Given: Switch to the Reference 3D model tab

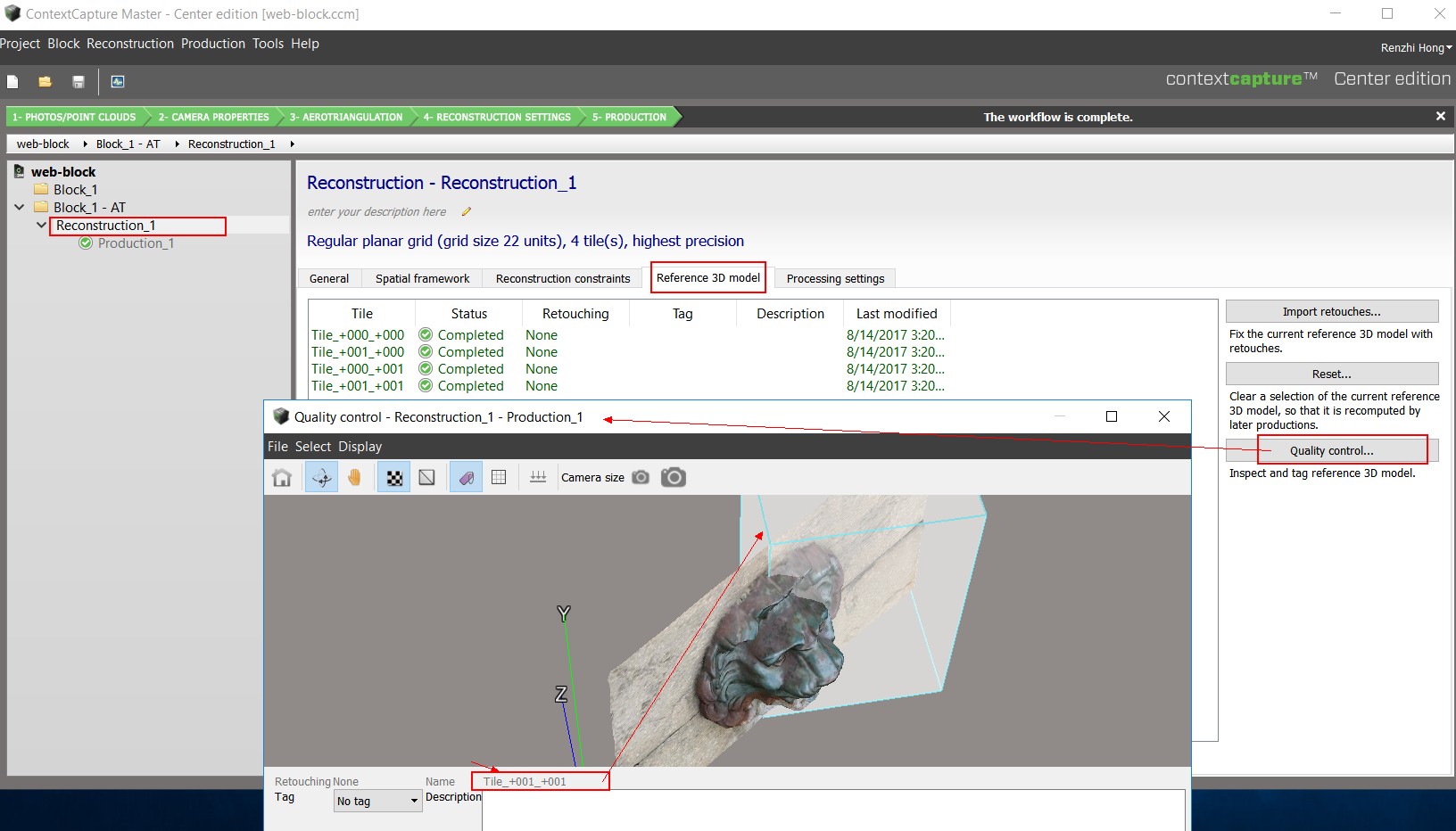Looking at the screenshot, I should click(x=708, y=278).
